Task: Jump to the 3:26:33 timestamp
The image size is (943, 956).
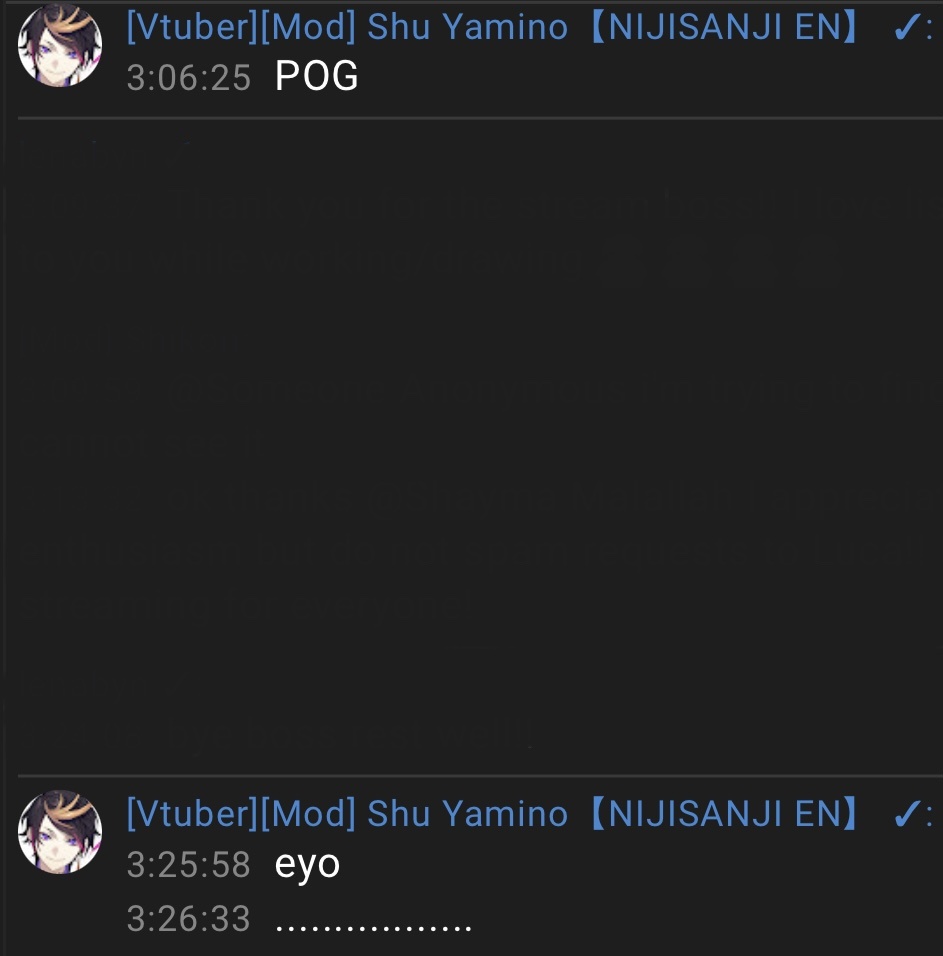Action: (x=188, y=919)
